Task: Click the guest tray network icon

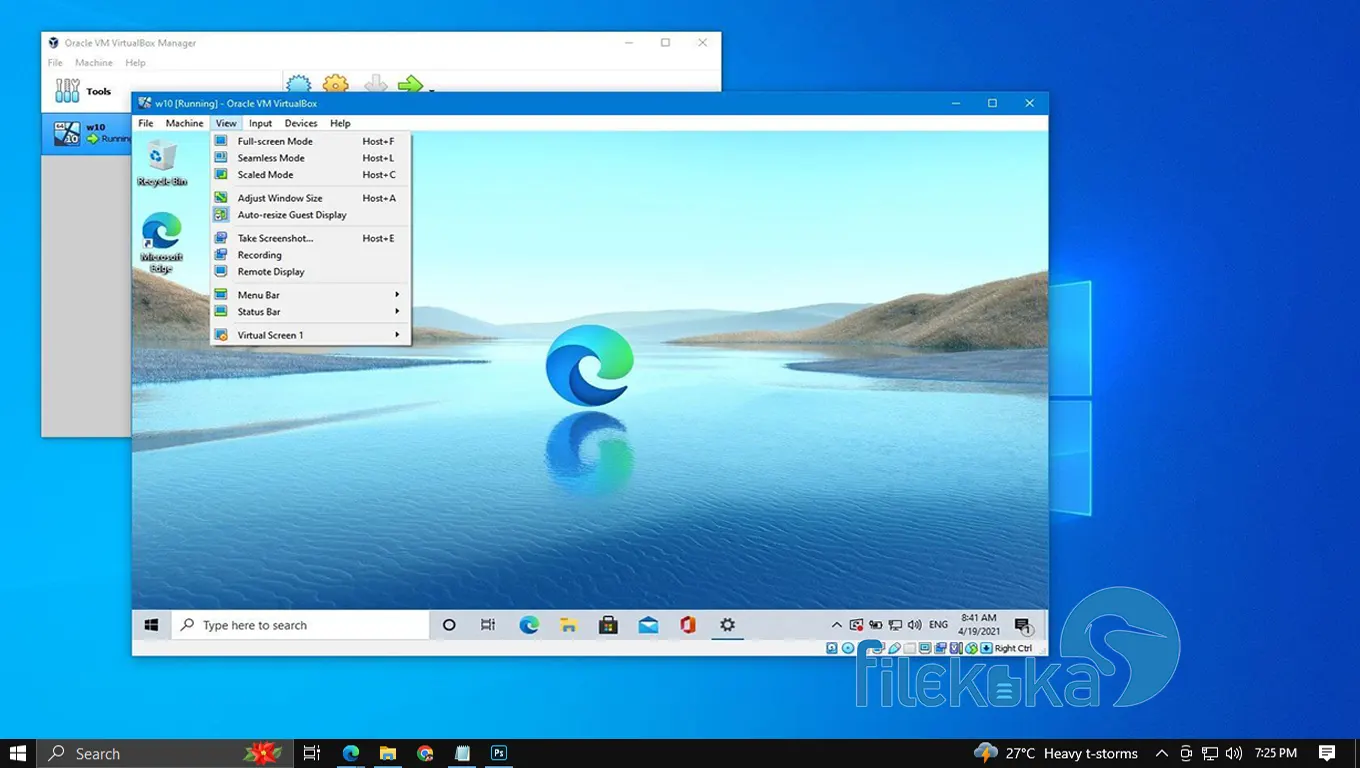Action: click(895, 625)
